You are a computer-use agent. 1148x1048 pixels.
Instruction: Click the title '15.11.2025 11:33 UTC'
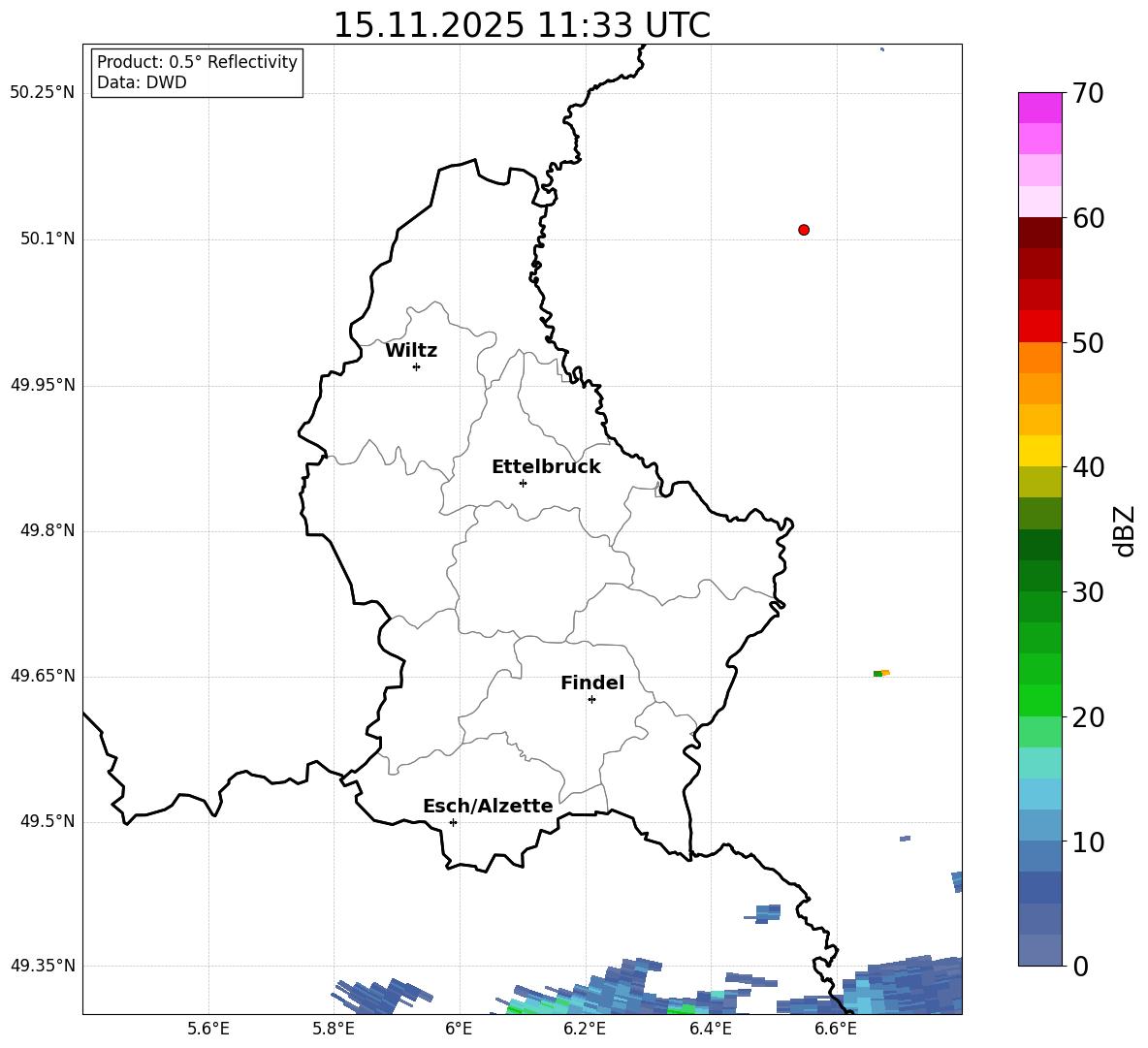tap(522, 25)
